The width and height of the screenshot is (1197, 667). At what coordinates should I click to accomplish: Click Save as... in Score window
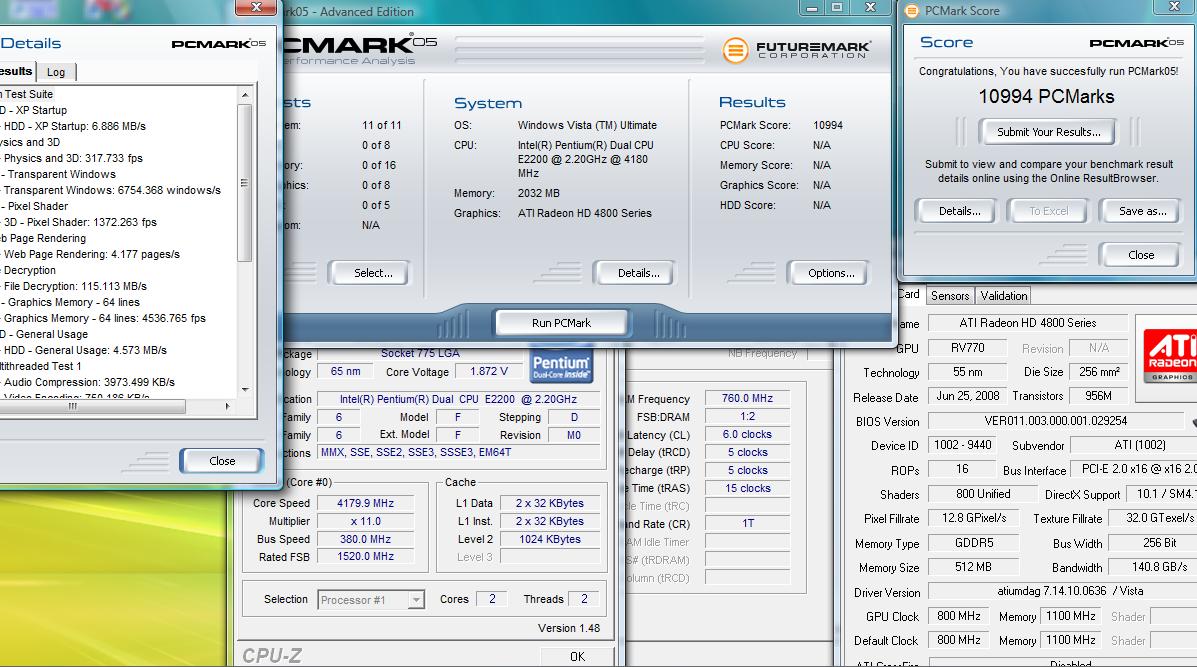tap(1142, 211)
